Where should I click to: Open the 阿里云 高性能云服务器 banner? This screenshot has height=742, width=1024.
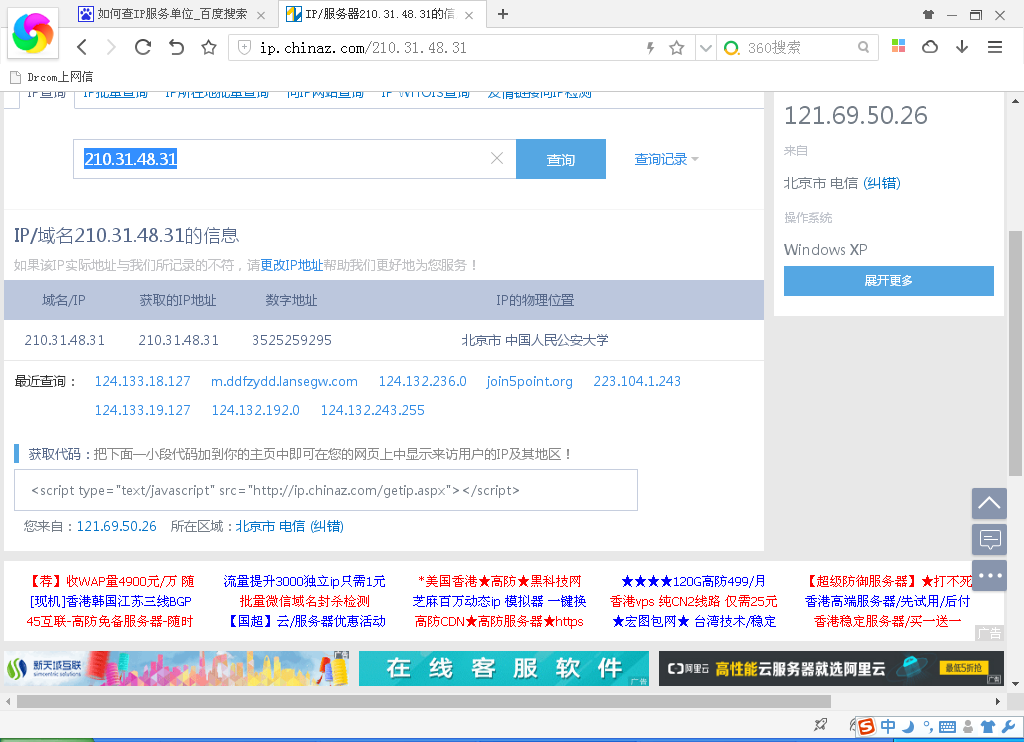click(x=831, y=668)
